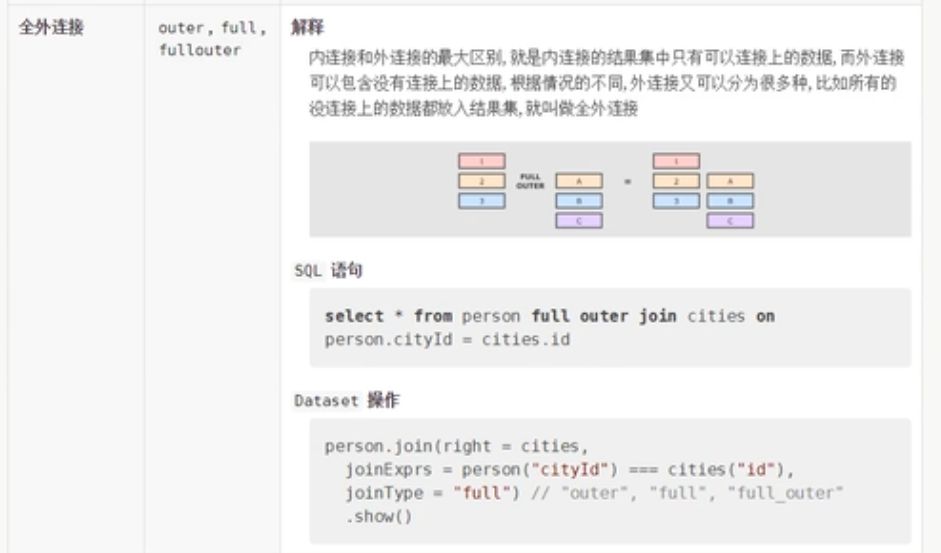Click the result table's red block 1

click(675, 161)
